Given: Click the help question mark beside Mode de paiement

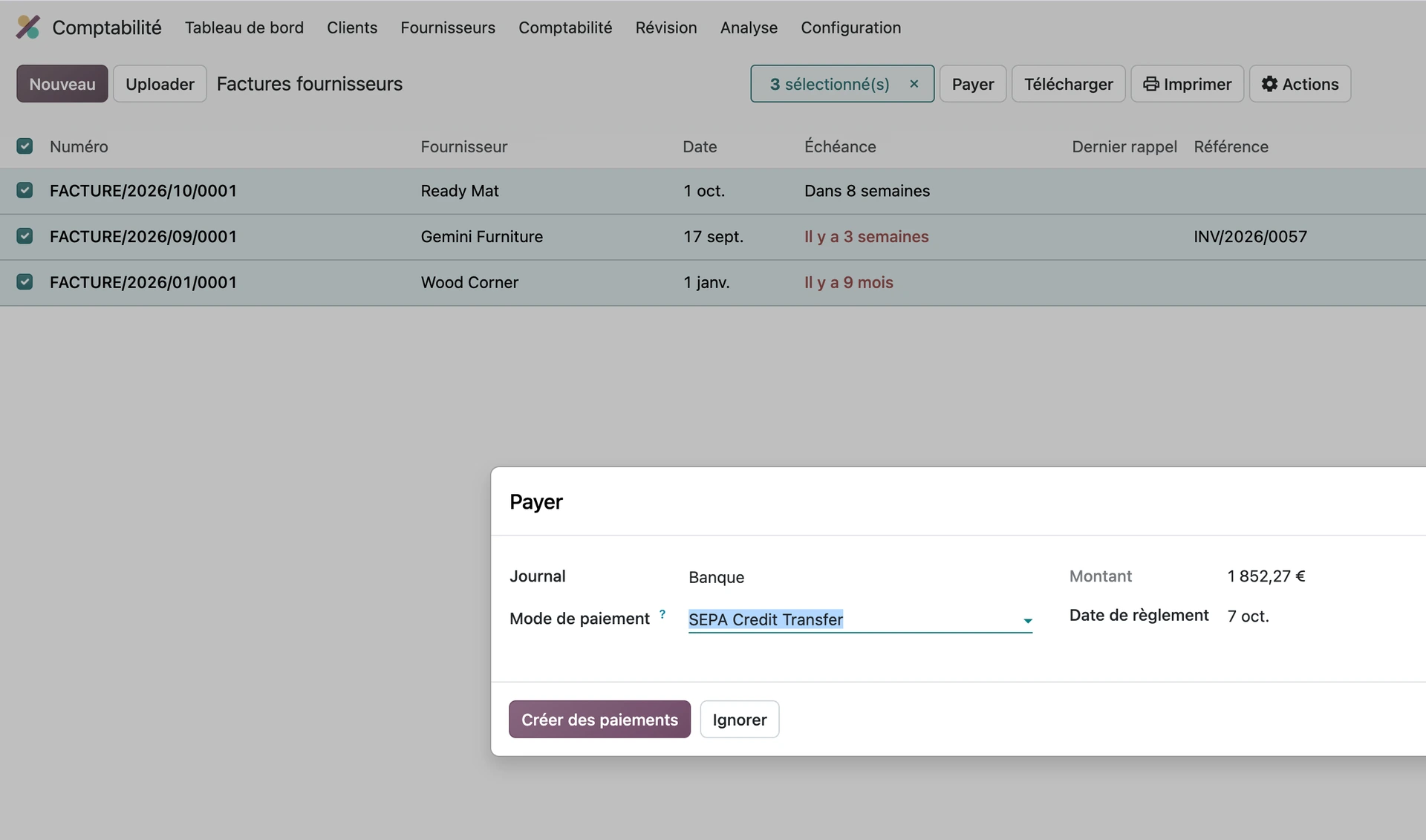Looking at the screenshot, I should coord(662,614).
